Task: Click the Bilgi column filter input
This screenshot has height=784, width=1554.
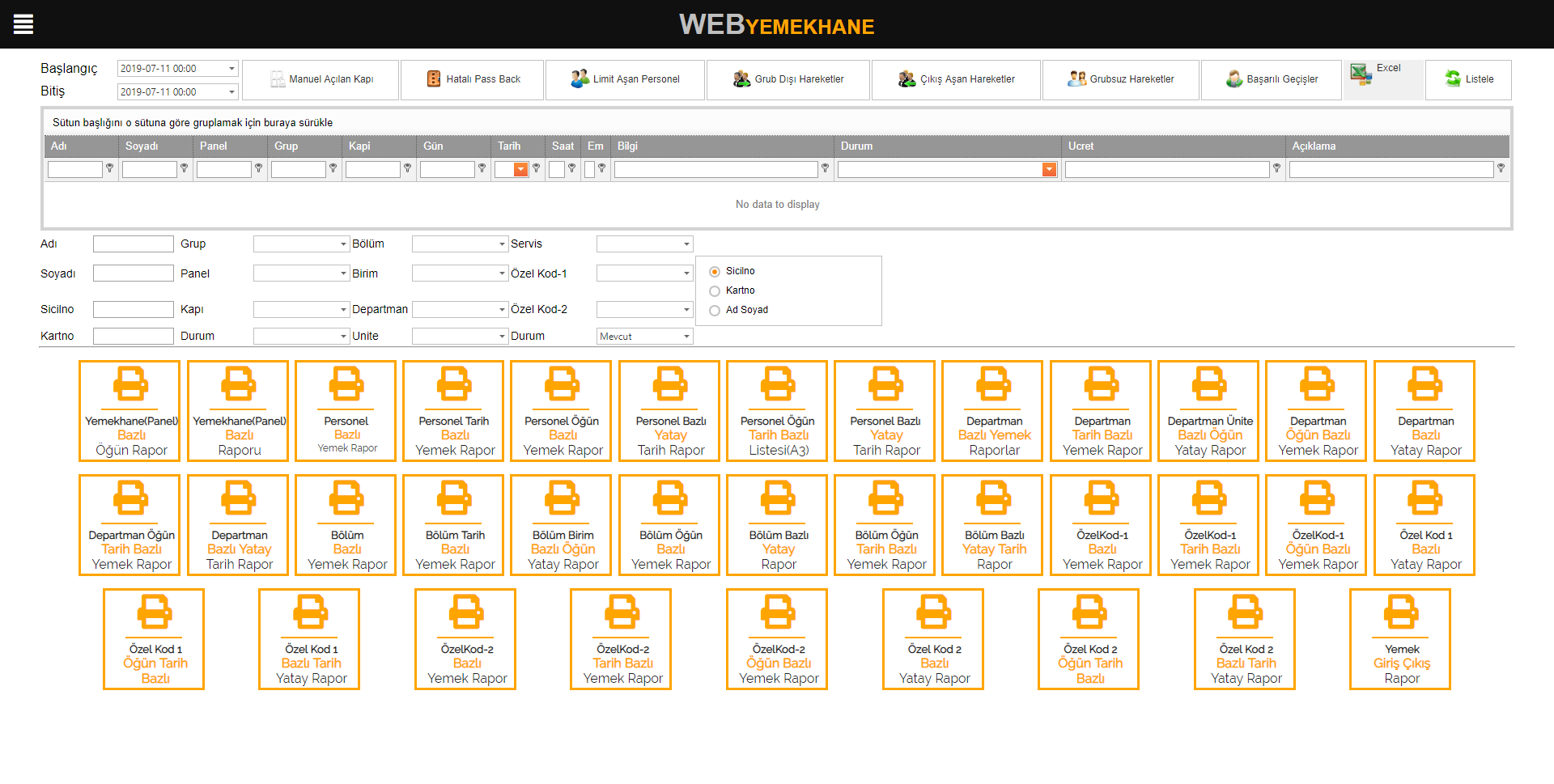Action: pyautogui.click(x=715, y=169)
